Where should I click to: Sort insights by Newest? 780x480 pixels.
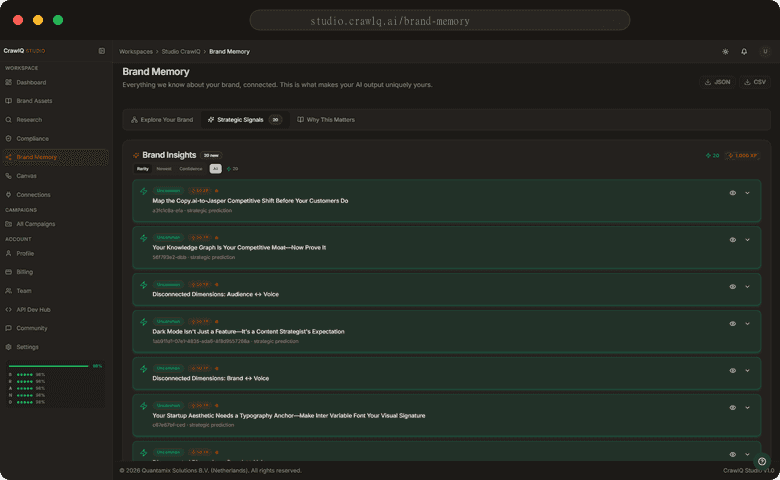tap(164, 169)
